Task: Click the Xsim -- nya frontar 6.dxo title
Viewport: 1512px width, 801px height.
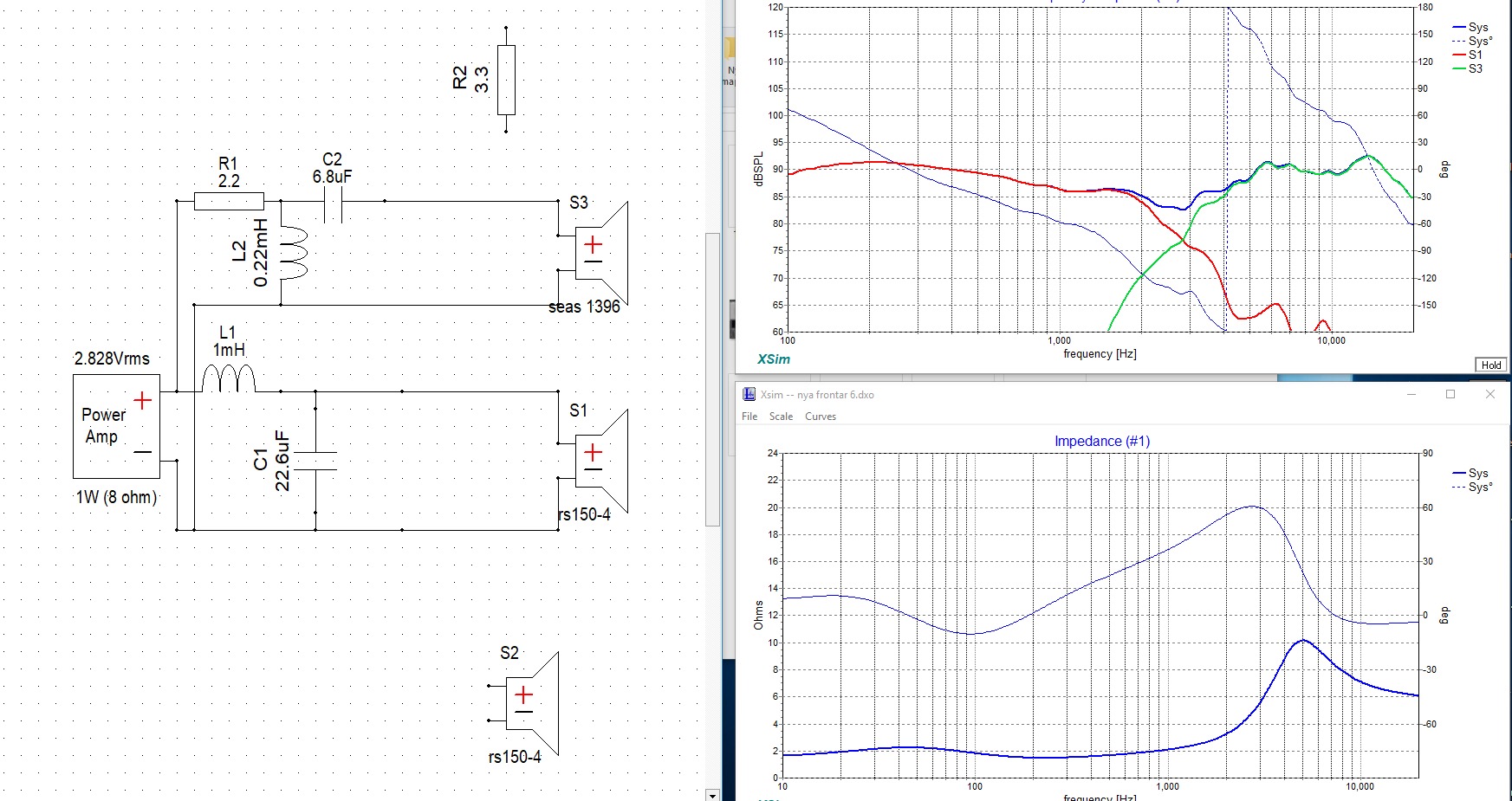Action: pyautogui.click(x=817, y=395)
